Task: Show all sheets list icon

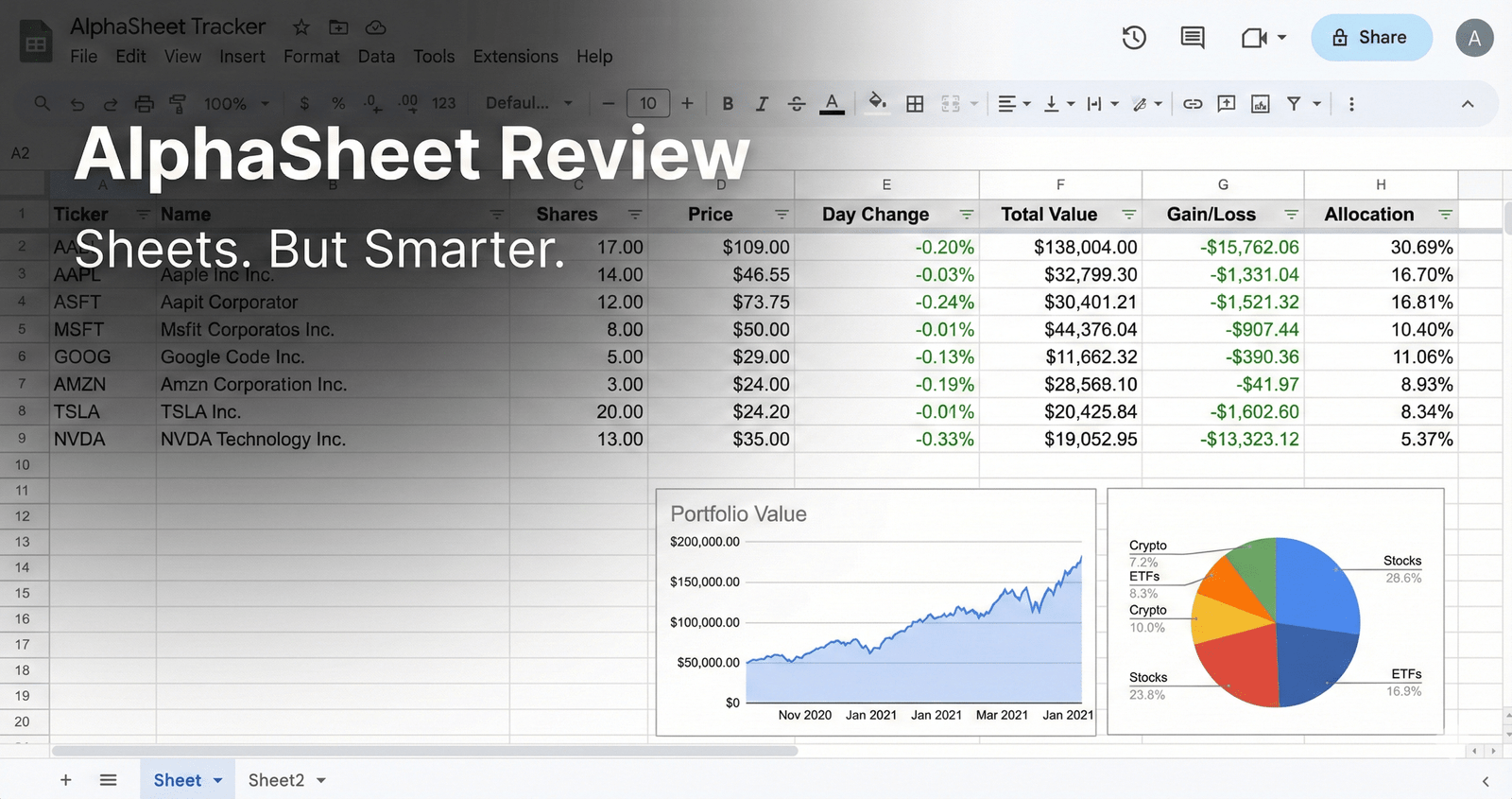Action: [x=108, y=780]
